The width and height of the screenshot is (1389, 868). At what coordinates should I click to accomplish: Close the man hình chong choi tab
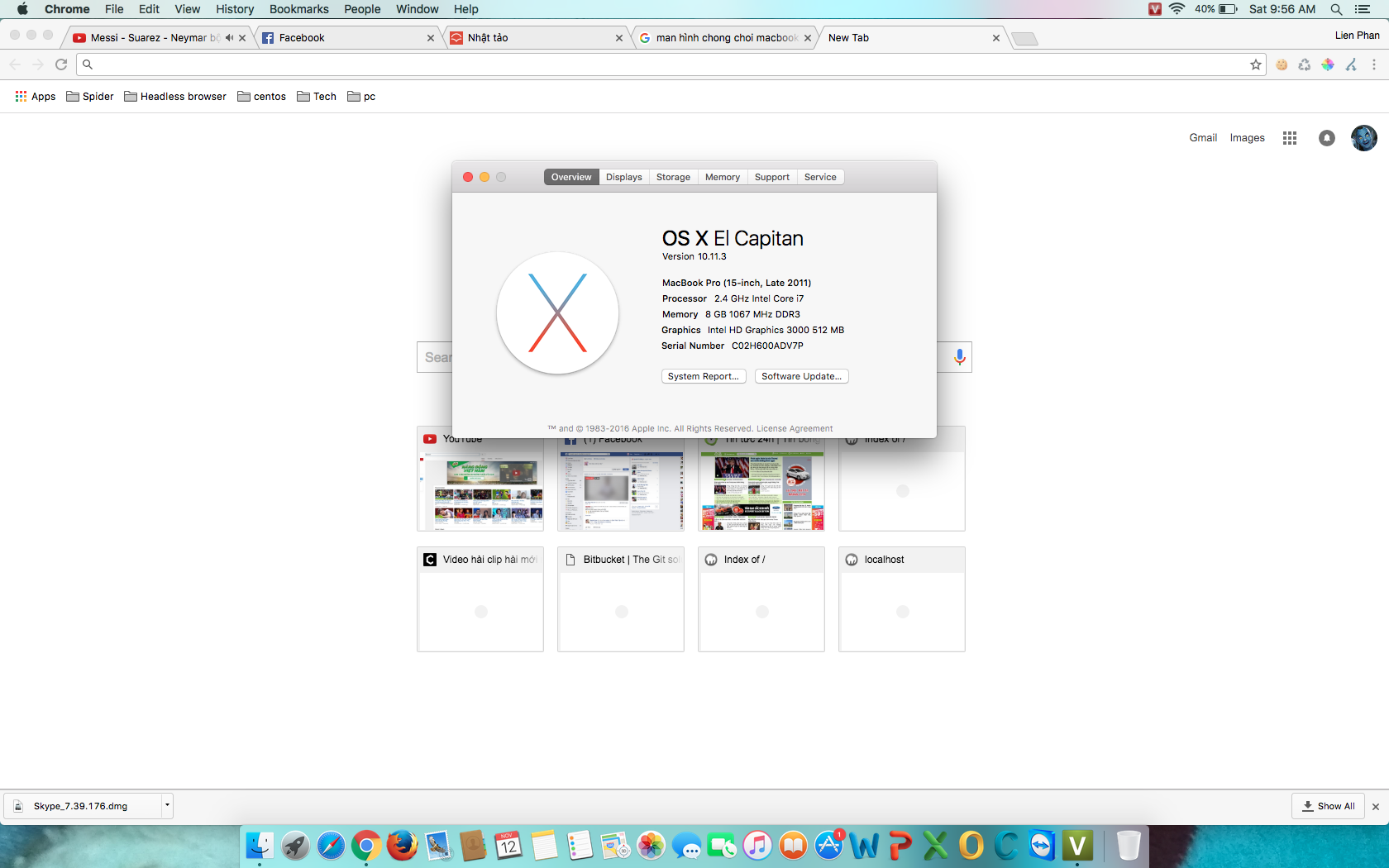tap(808, 38)
